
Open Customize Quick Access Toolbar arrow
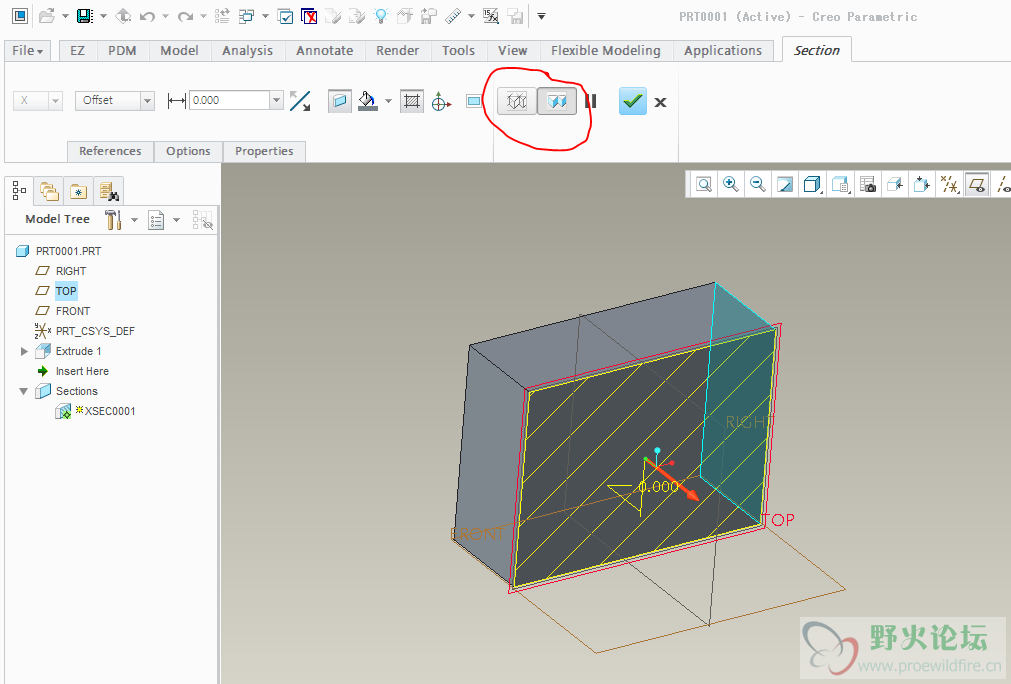(542, 16)
